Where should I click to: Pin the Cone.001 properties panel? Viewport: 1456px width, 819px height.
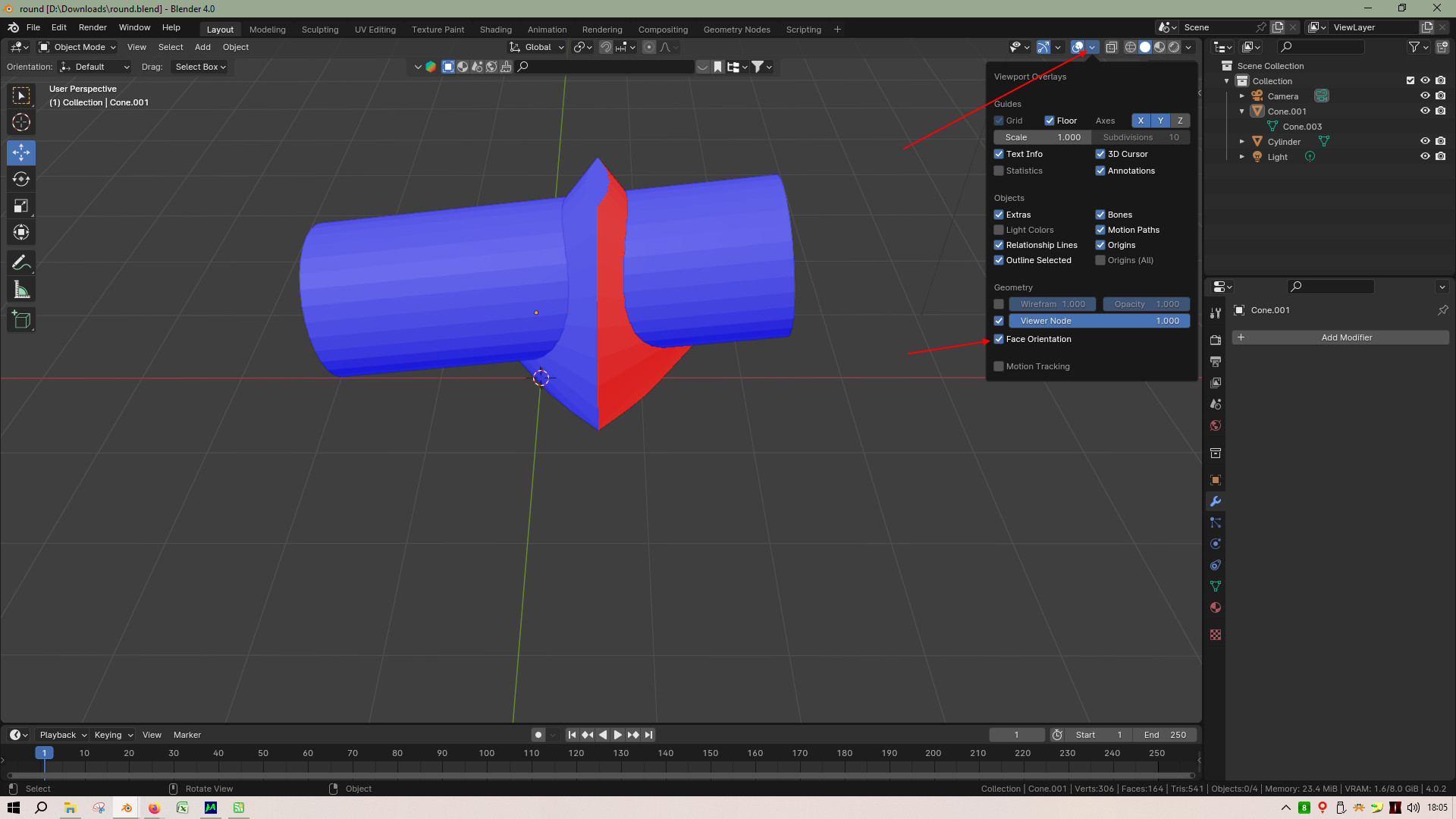point(1442,310)
